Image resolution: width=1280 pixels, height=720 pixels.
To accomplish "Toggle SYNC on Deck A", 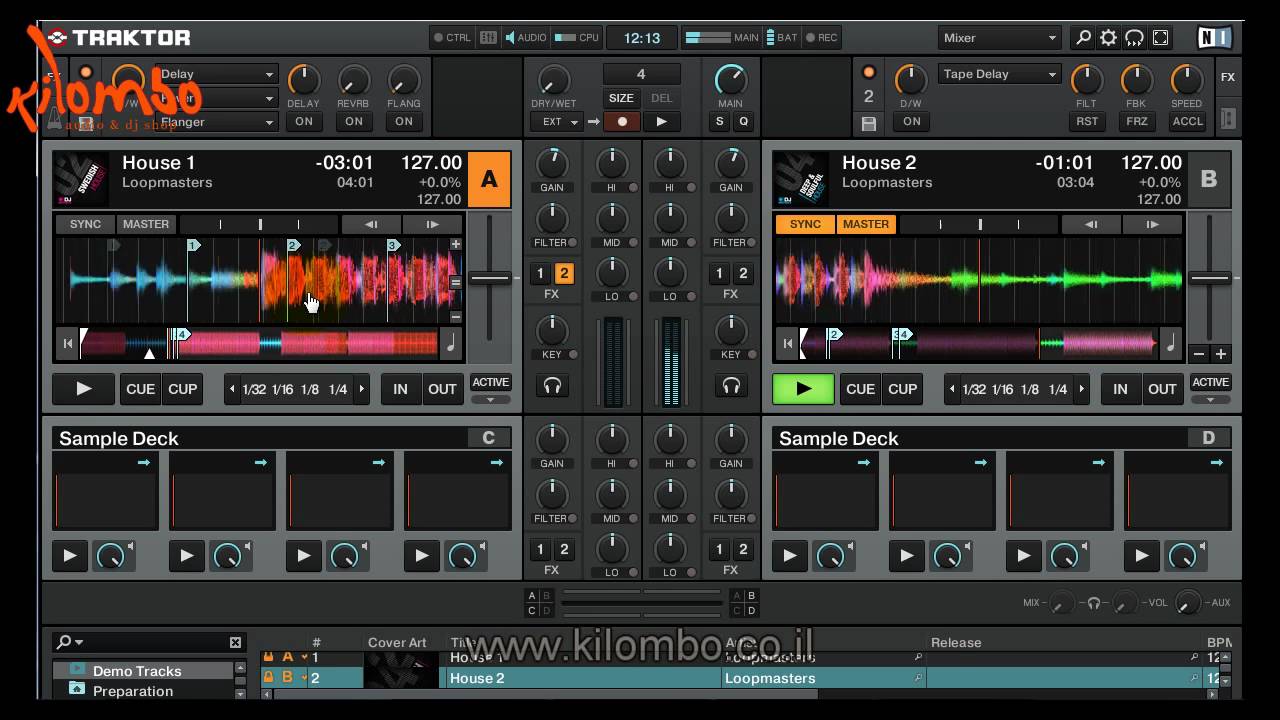I will point(85,224).
